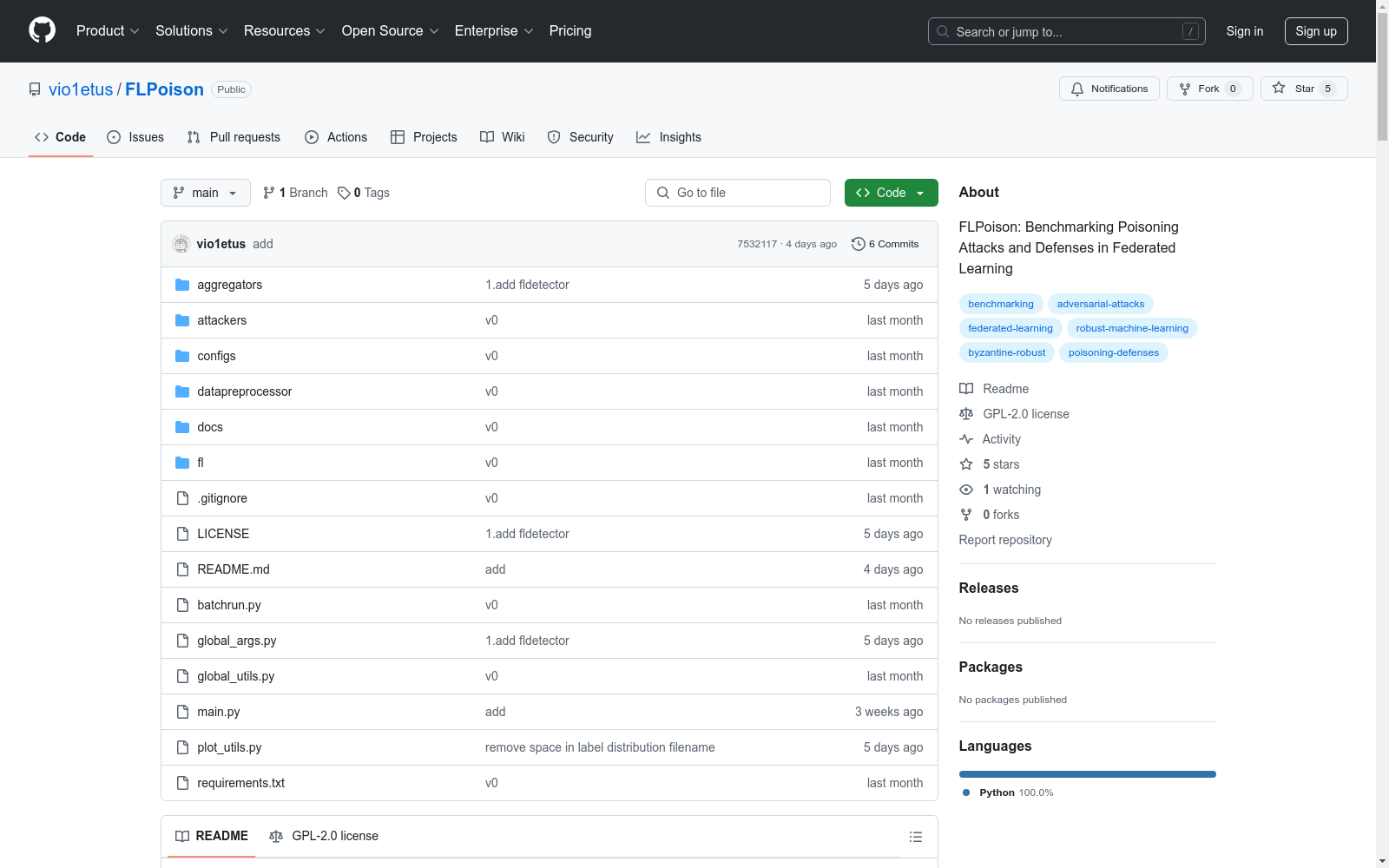The image size is (1389, 868).
Task: Open the Issues tab
Action: (x=135, y=137)
